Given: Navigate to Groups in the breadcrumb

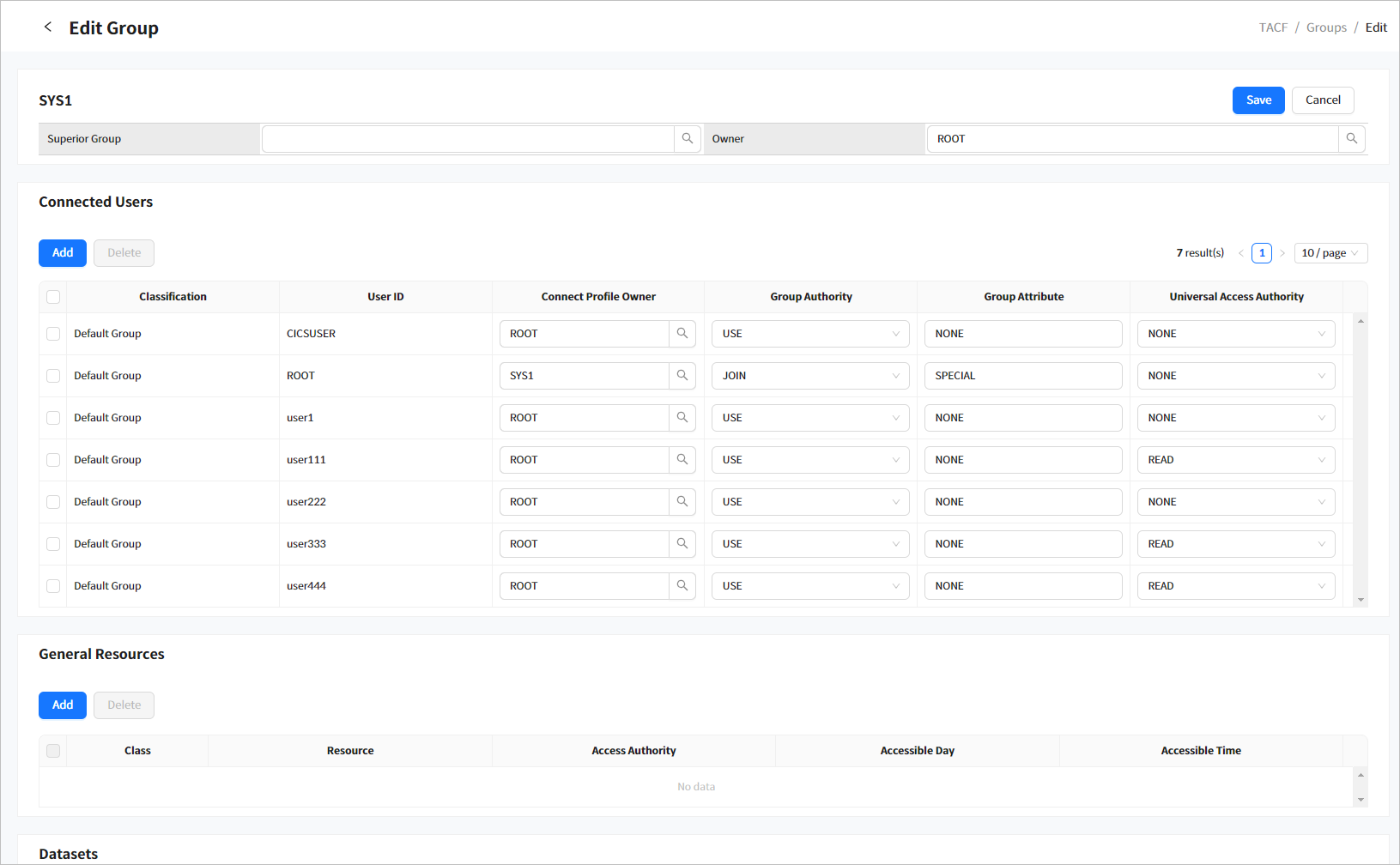Looking at the screenshot, I should (1326, 27).
